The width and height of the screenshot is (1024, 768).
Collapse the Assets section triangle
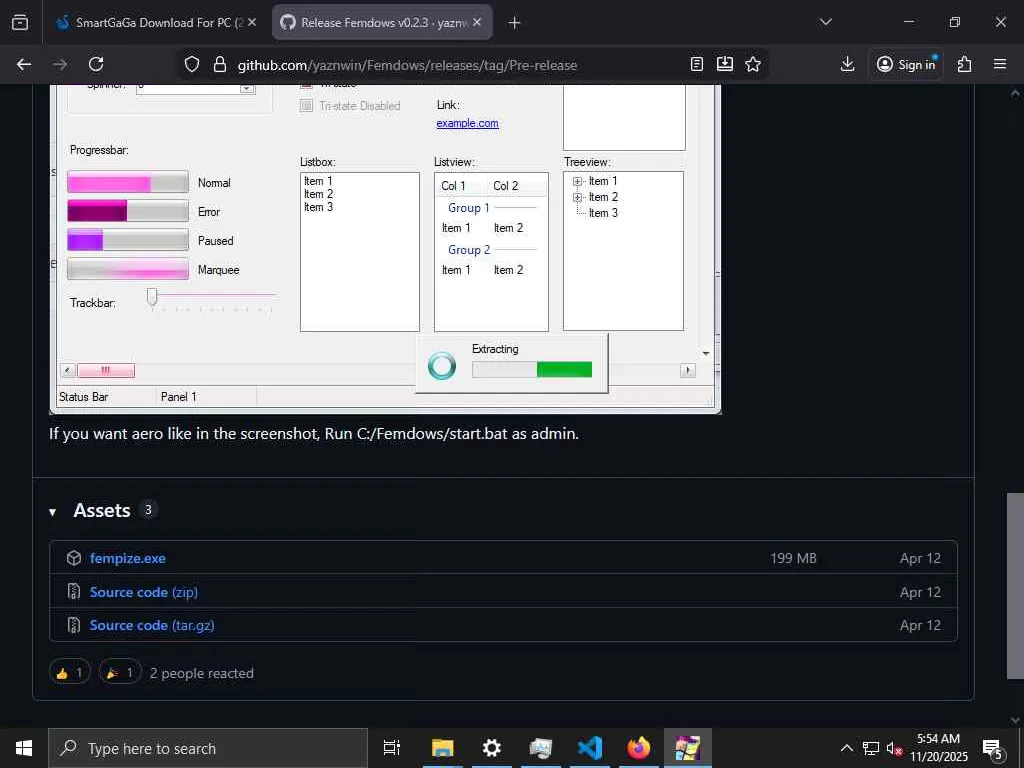(x=52, y=512)
